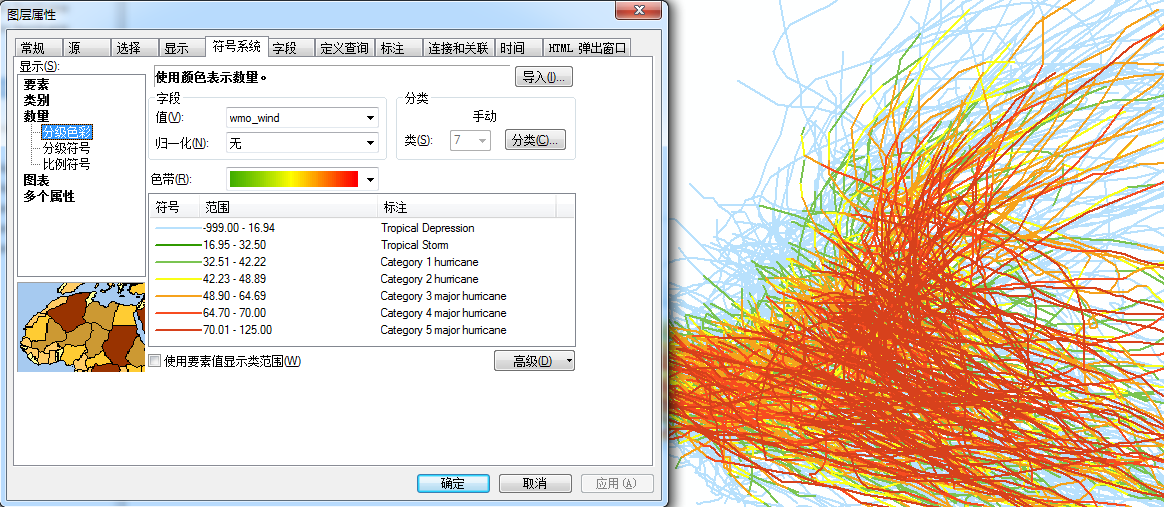The height and width of the screenshot is (507, 1164).
Task: Open the 连接和关联 tab
Action: [x=458, y=48]
